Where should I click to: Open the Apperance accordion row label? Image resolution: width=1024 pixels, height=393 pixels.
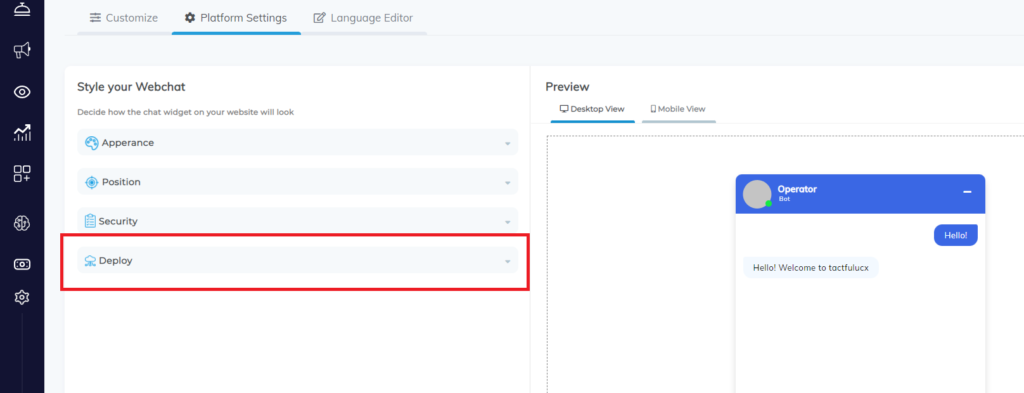(x=128, y=142)
